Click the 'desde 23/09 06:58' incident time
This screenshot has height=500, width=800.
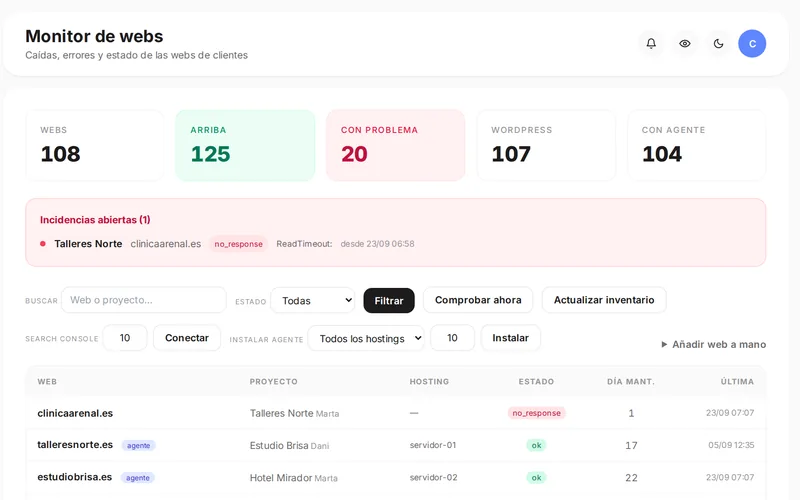point(378,244)
